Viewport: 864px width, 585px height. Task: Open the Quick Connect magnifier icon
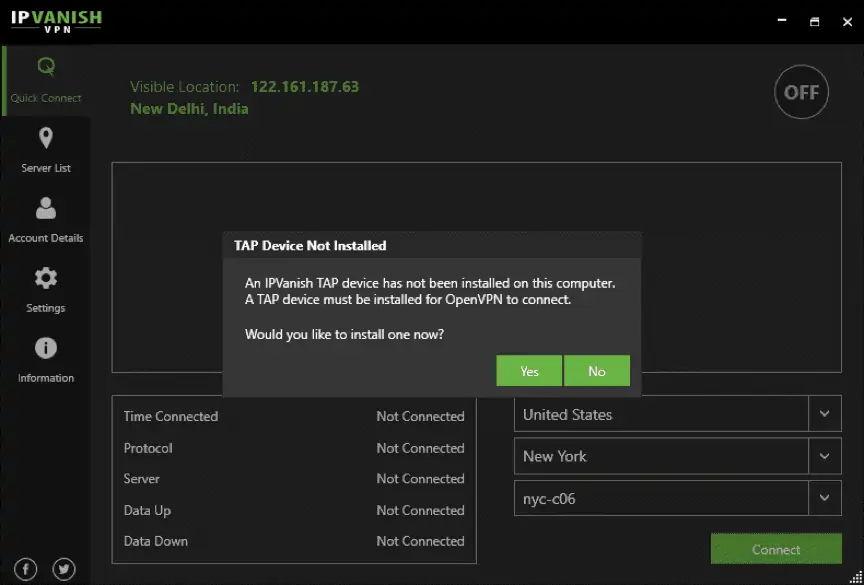point(46,67)
